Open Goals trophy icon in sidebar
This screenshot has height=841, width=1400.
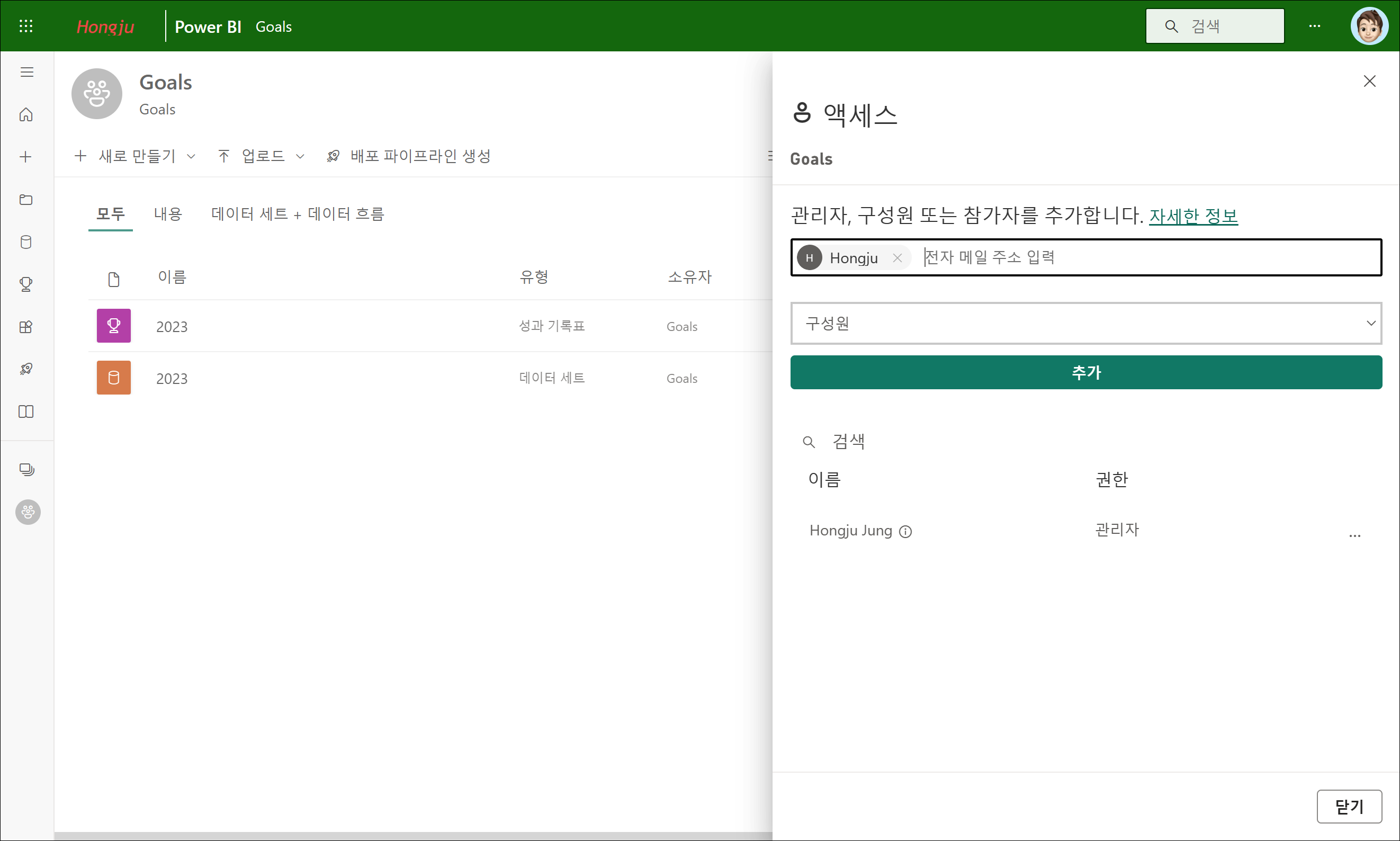point(26,284)
